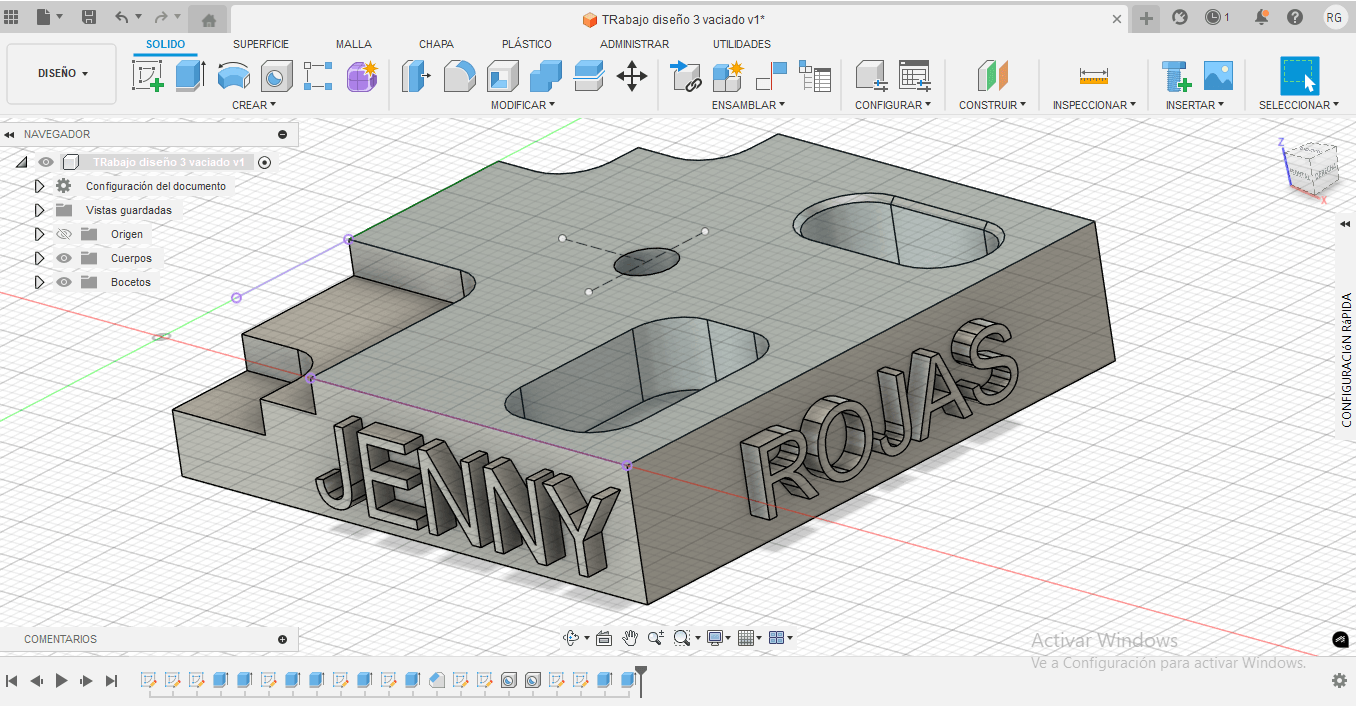Open the CREAR dropdown menu
Screen dimensions: 1356x706
[x=254, y=105]
